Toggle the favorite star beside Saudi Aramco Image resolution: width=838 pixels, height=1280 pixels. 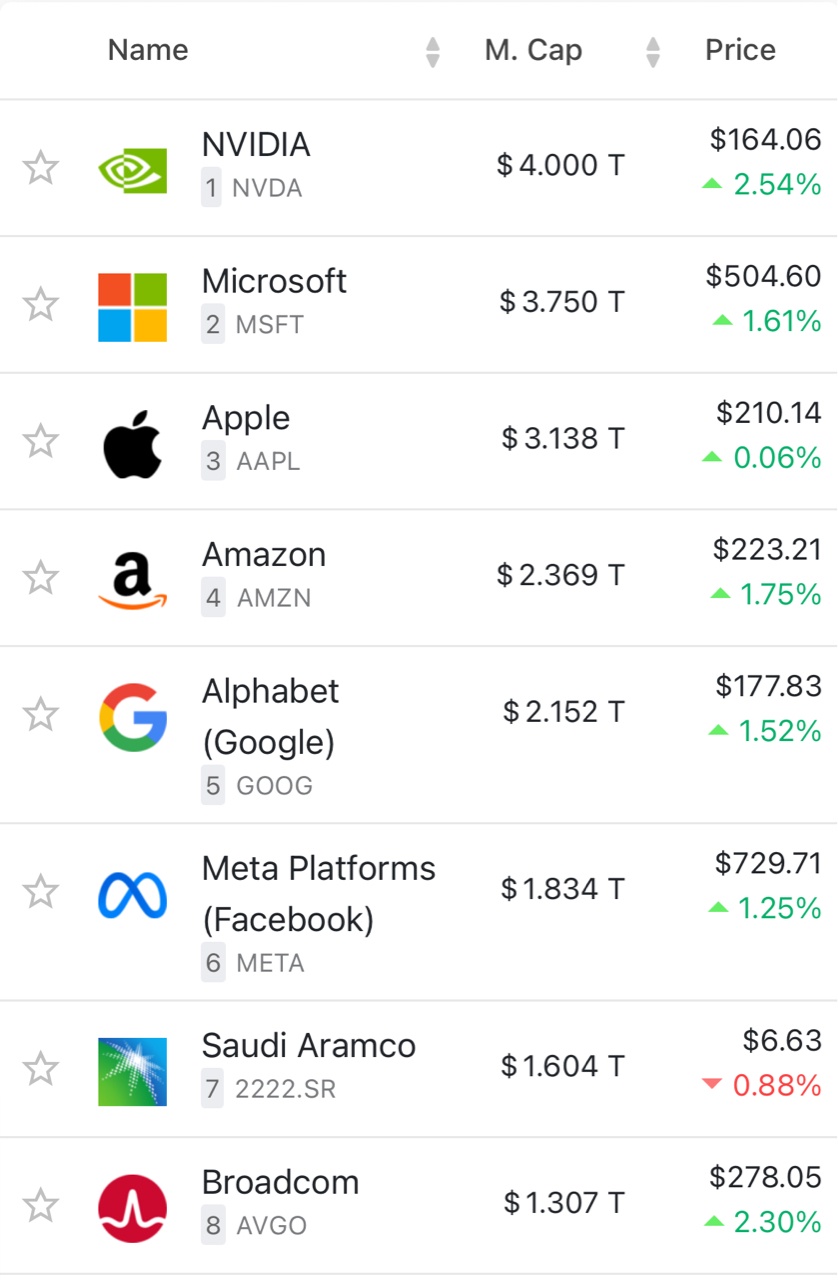[41, 1069]
